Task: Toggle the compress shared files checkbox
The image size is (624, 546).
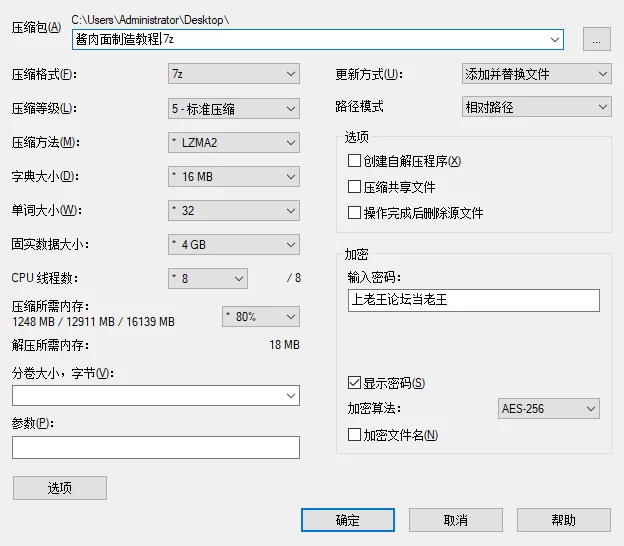Action: [x=354, y=187]
